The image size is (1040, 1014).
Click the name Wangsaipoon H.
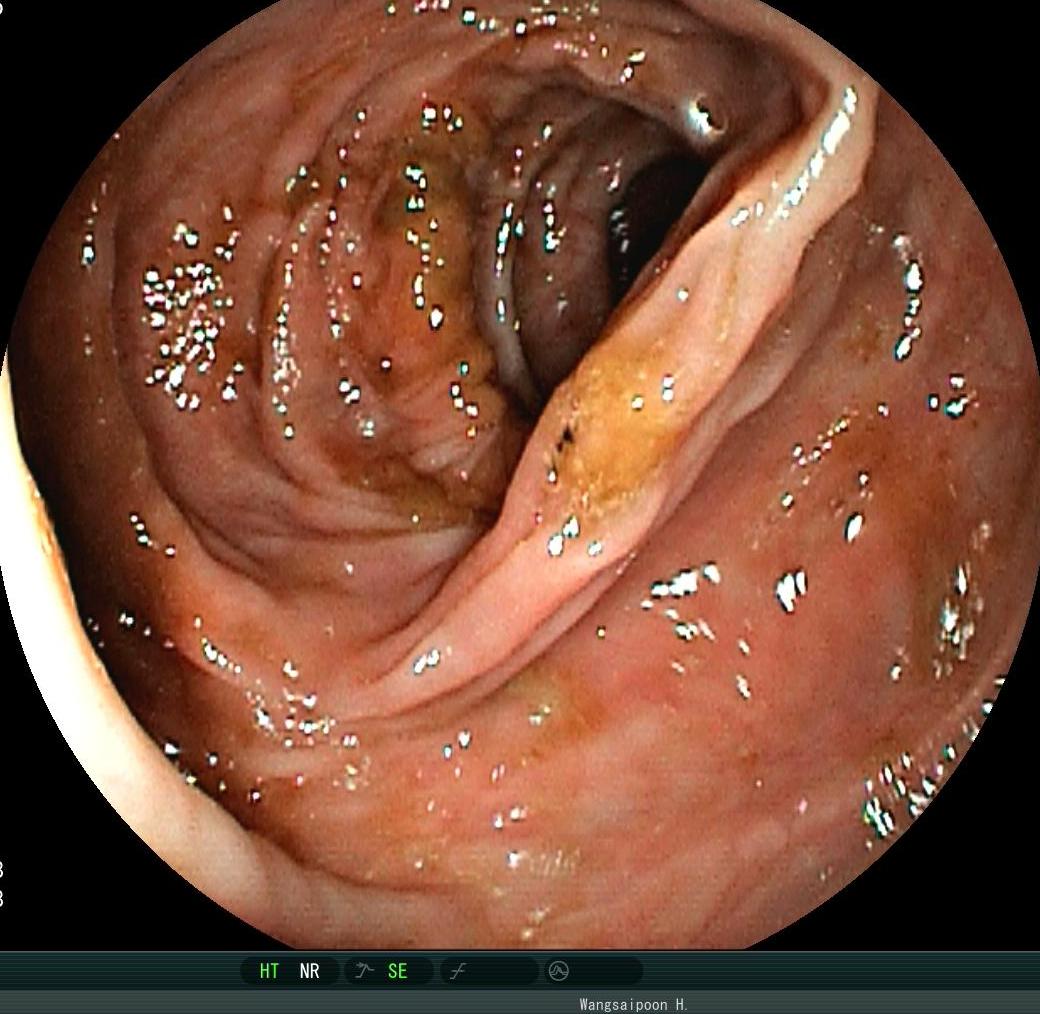coord(633,1004)
